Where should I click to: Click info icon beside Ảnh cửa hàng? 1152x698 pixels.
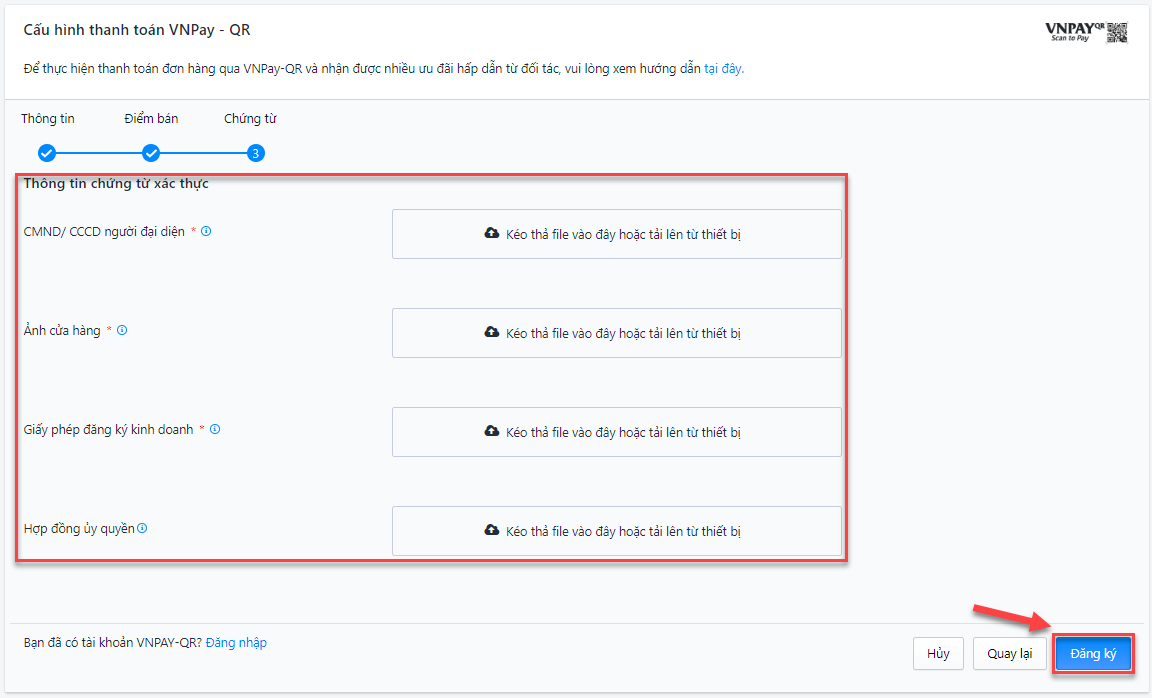point(122,331)
